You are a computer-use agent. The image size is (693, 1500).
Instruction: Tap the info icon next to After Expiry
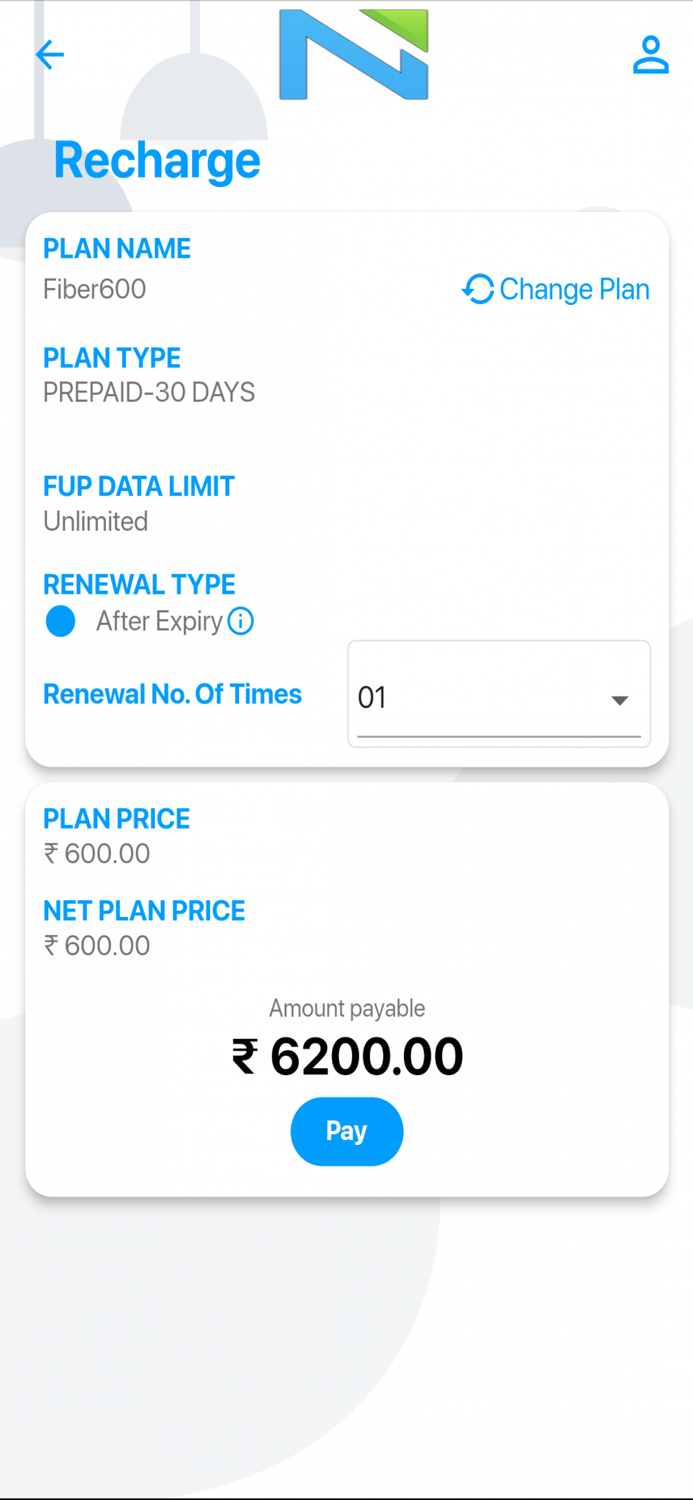coord(240,621)
